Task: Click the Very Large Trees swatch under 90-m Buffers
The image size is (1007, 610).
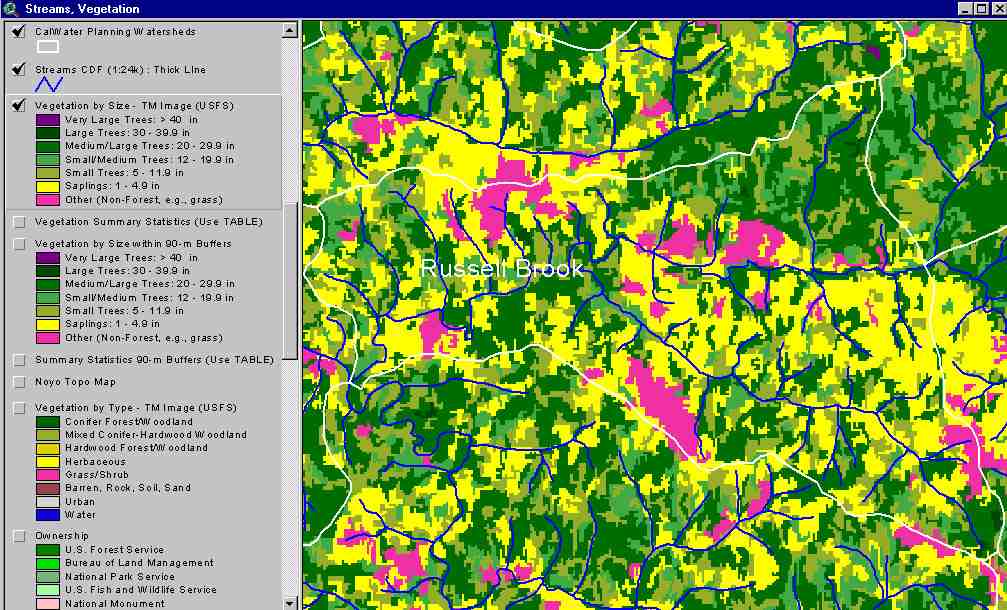Action: (x=48, y=257)
